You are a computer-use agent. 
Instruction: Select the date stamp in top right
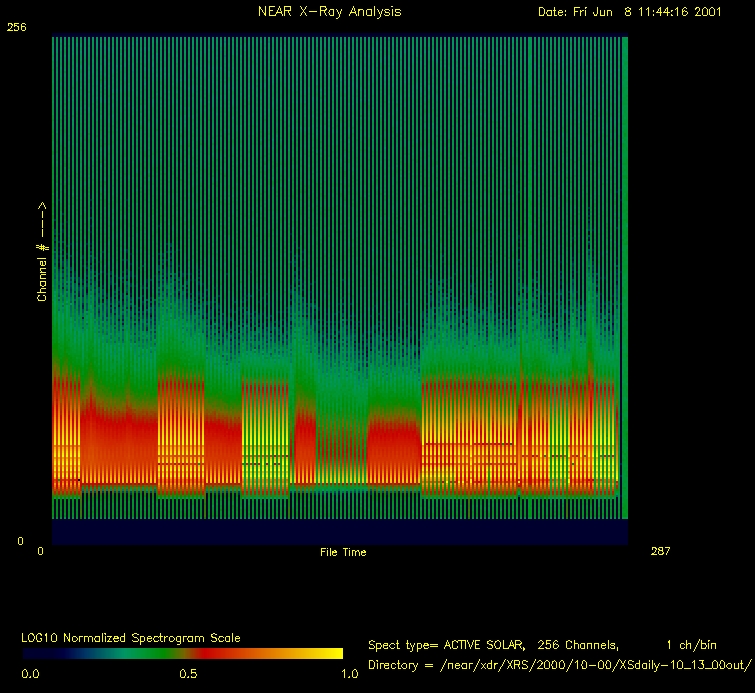[x=629, y=12]
